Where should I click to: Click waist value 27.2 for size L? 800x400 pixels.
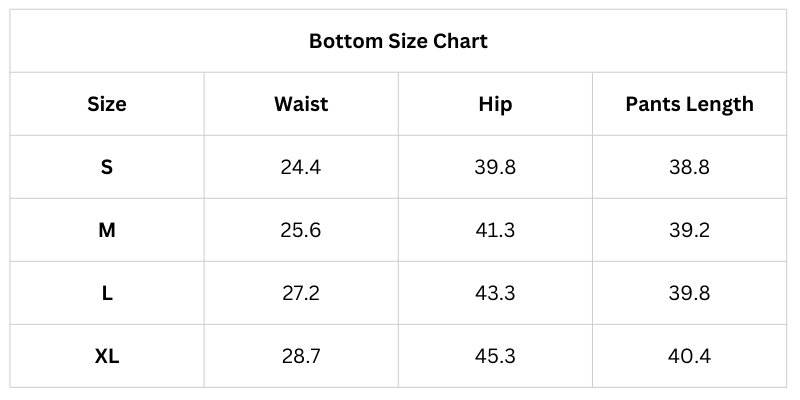point(301,293)
